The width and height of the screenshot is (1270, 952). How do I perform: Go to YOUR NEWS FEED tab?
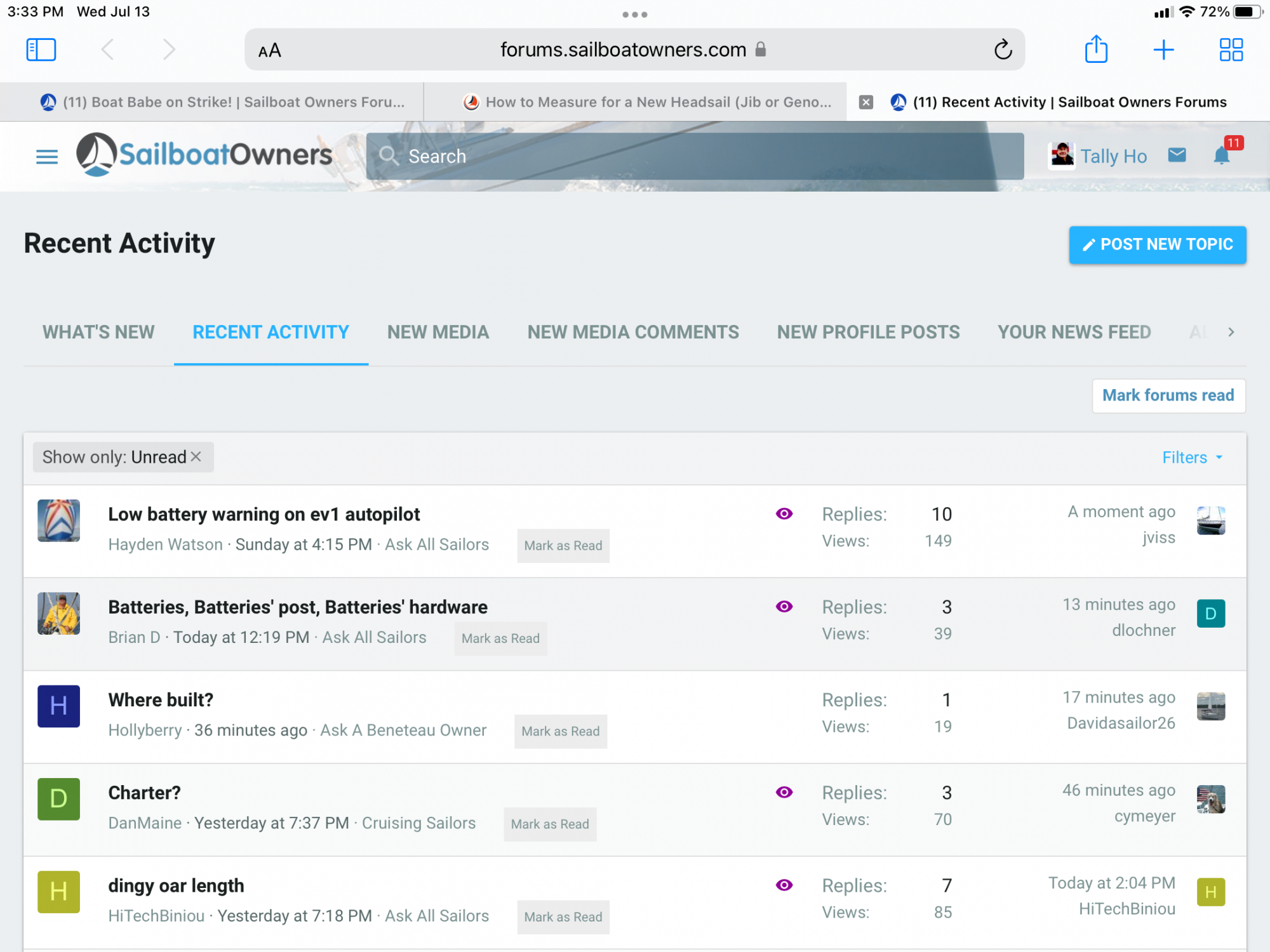pos(1074,332)
